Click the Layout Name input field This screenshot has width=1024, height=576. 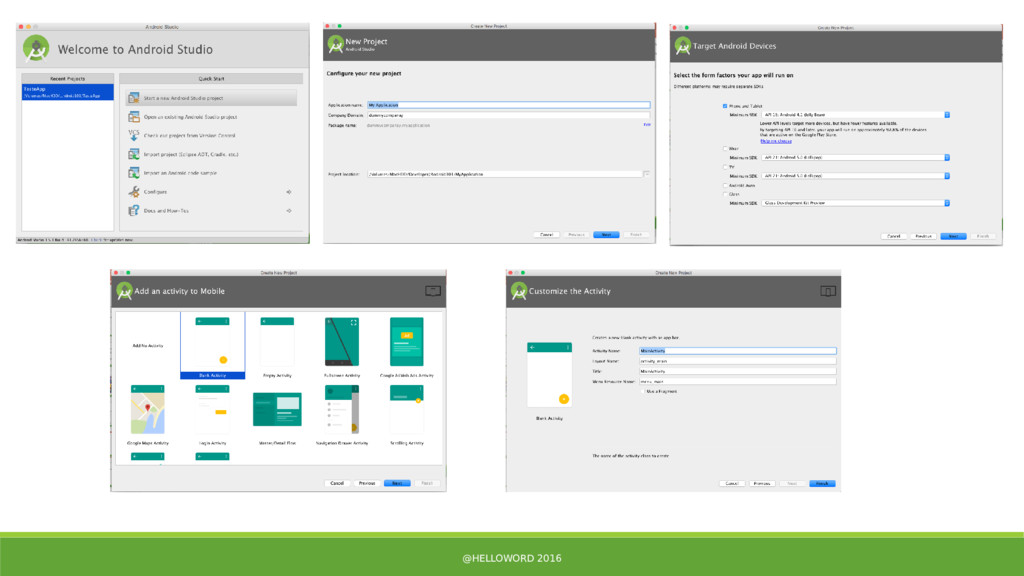pos(737,361)
